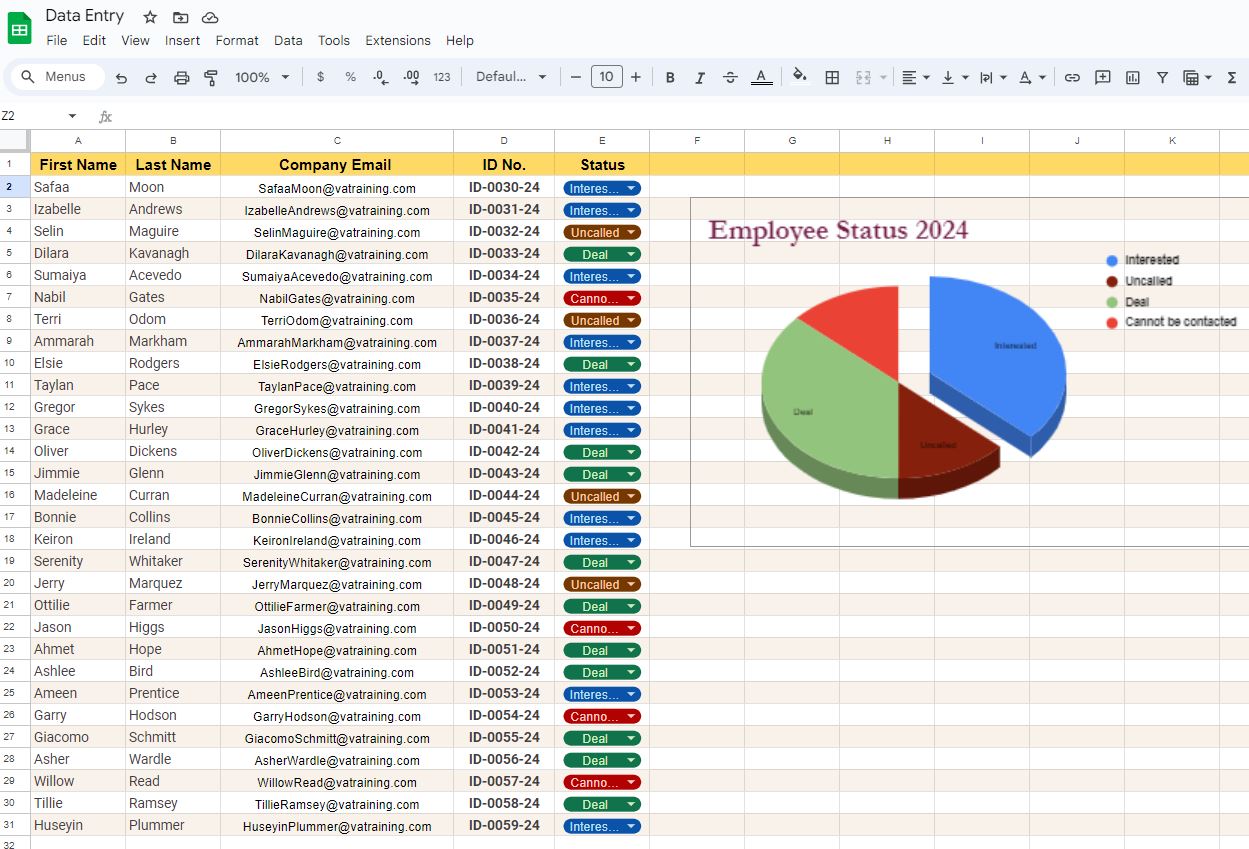Click the increase font size button
Screen dimensions: 1249x849
click(636, 77)
